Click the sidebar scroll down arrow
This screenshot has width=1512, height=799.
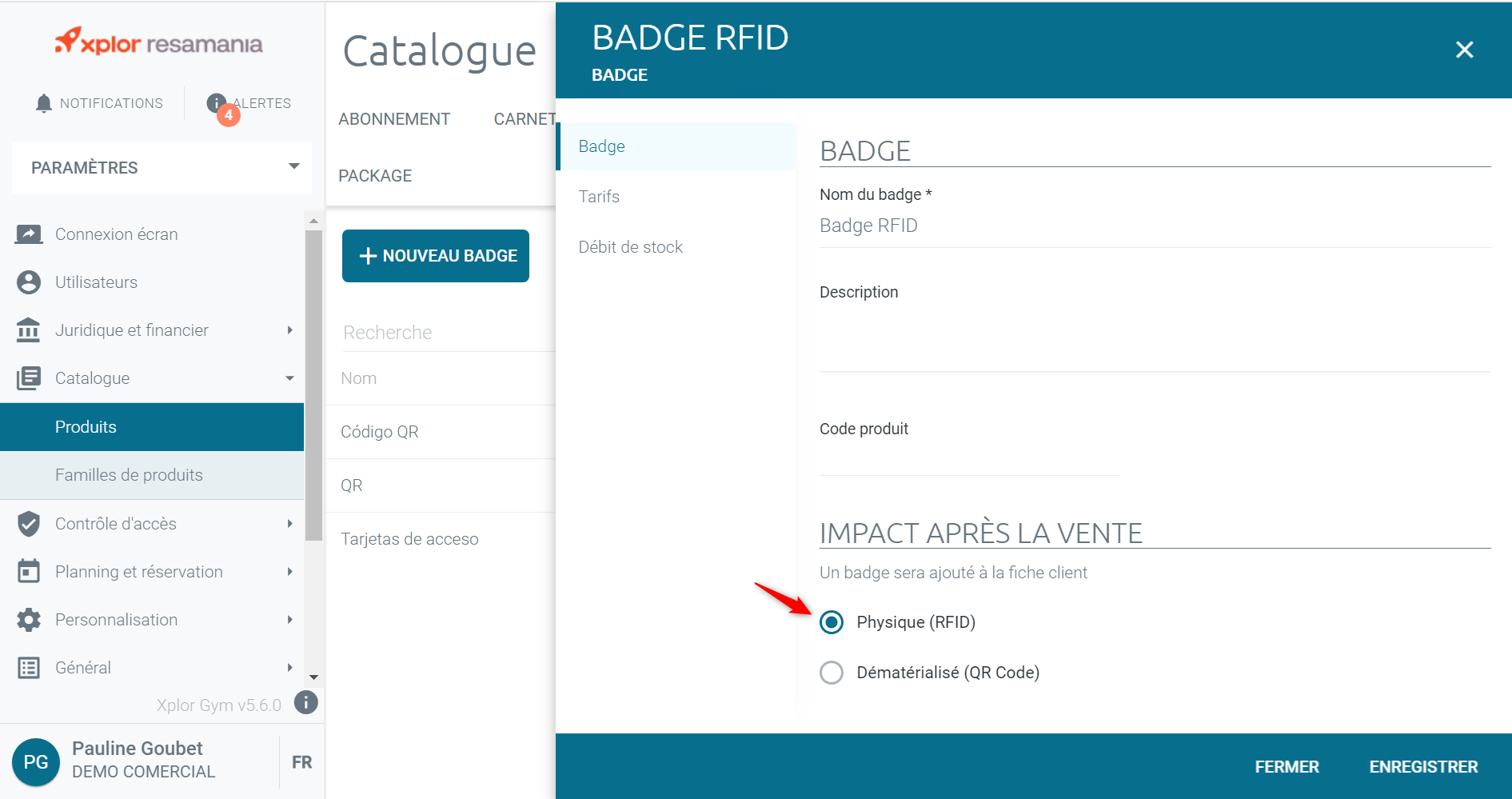click(313, 677)
